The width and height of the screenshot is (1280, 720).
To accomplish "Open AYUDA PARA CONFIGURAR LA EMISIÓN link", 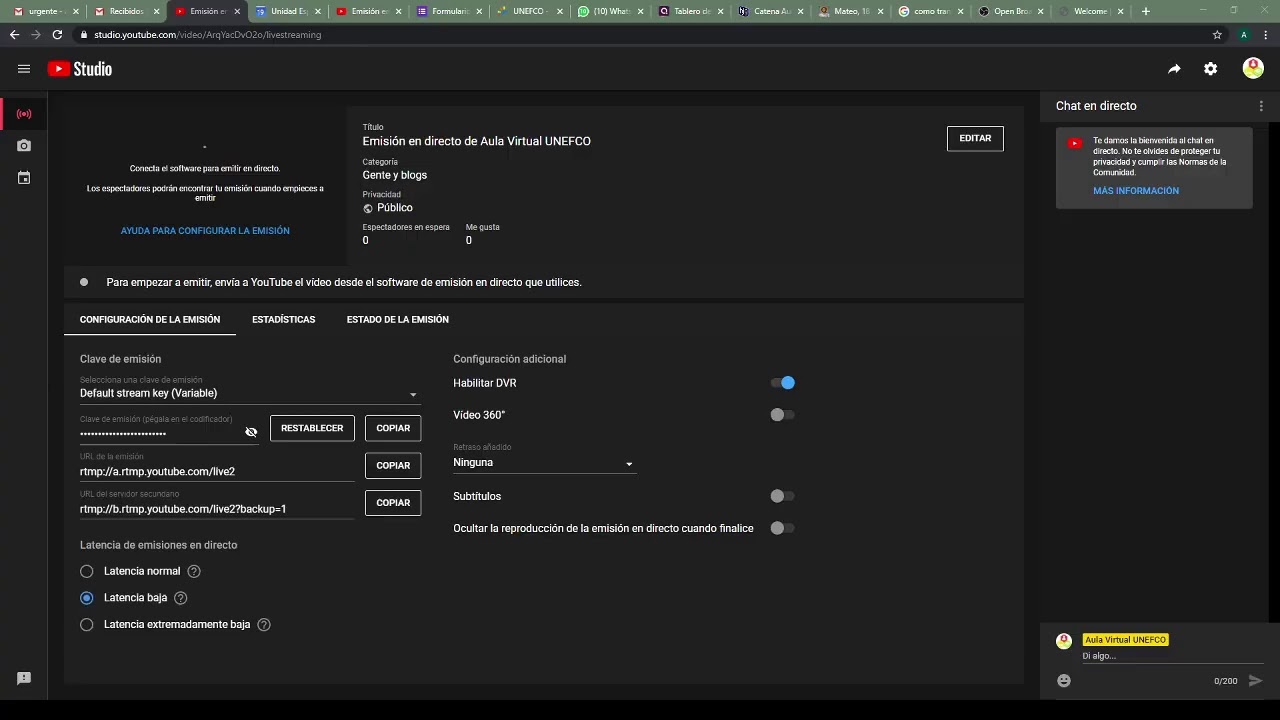I will pos(205,231).
